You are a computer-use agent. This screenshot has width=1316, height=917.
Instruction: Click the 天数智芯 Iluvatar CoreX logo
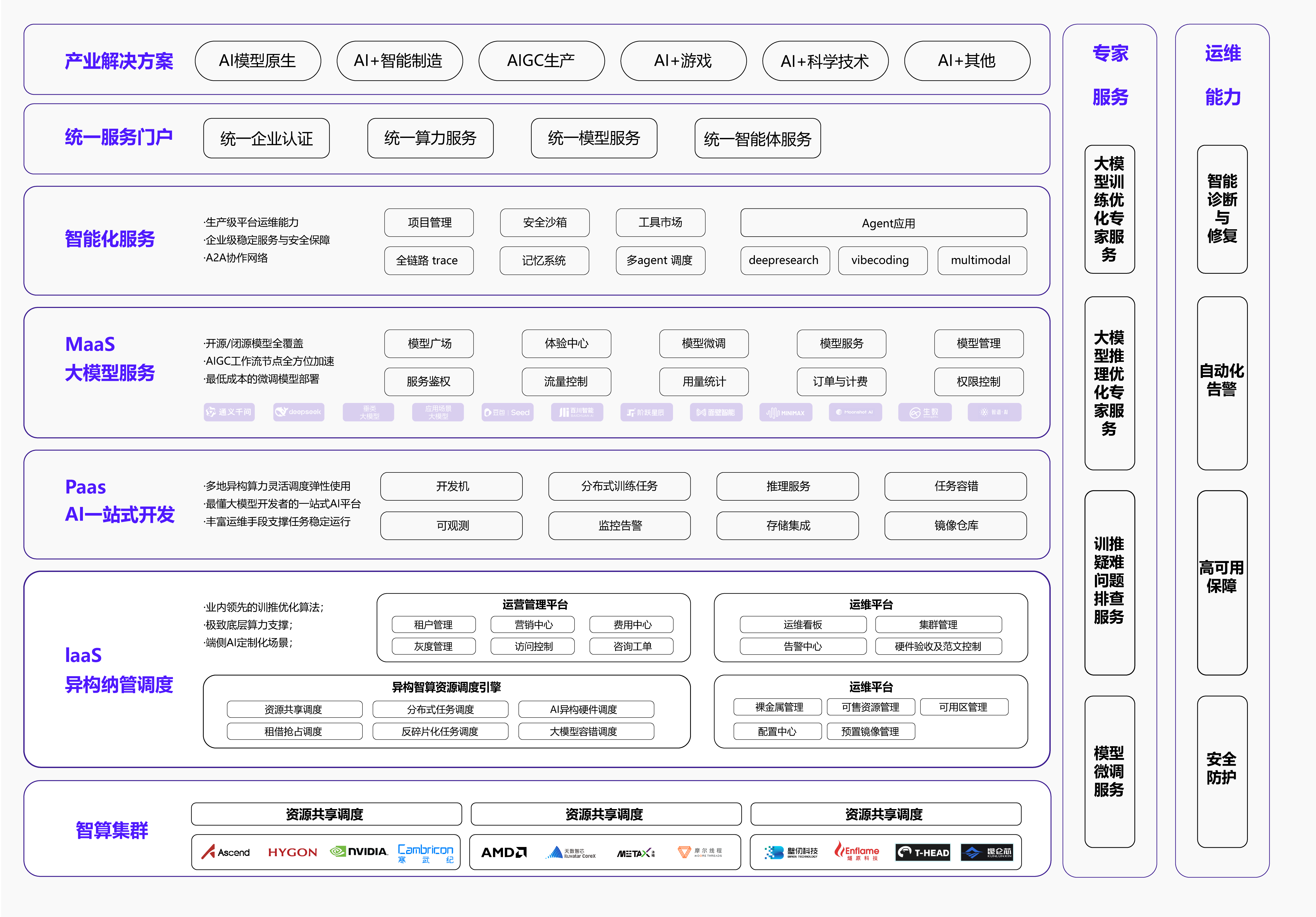[570, 853]
